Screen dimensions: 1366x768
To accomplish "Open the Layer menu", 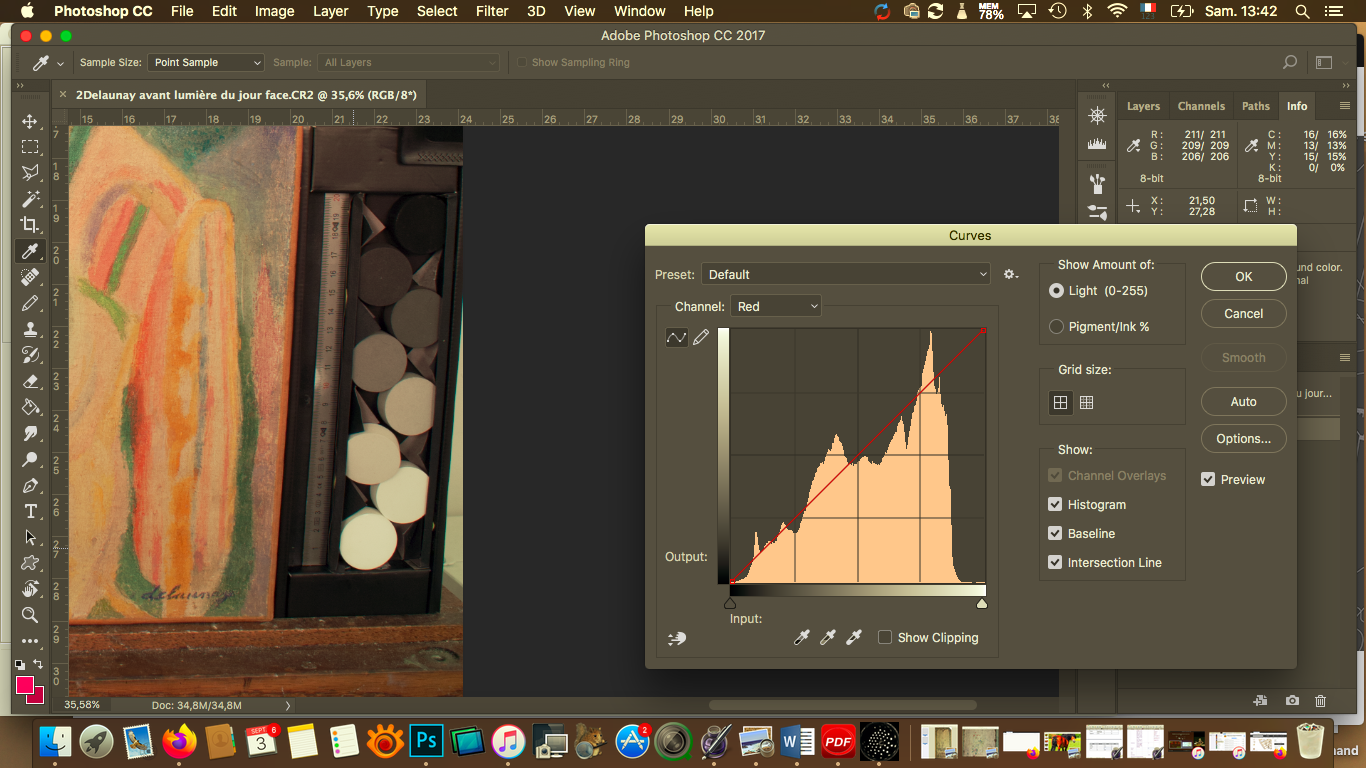I will point(330,11).
